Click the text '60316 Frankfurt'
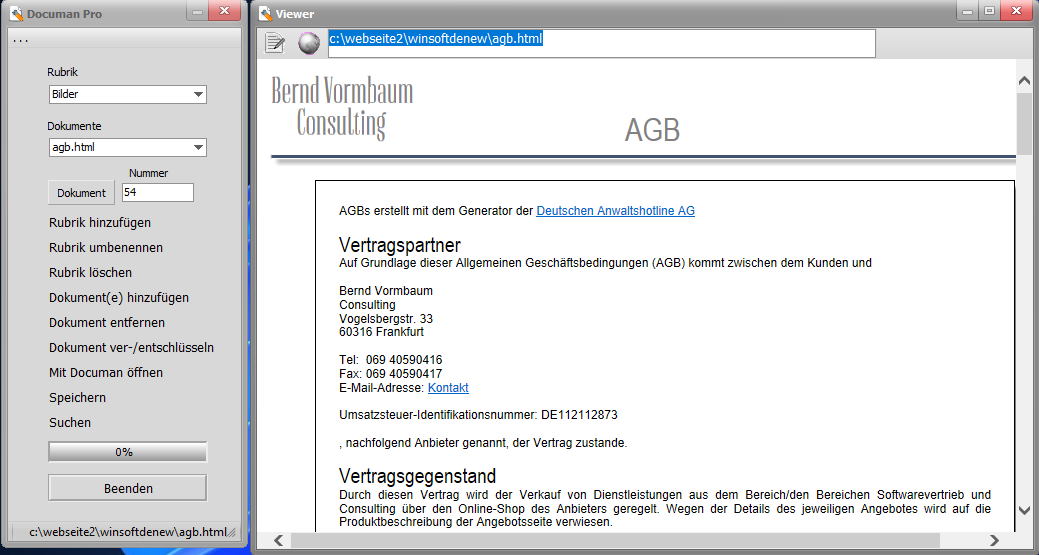 click(x=382, y=332)
